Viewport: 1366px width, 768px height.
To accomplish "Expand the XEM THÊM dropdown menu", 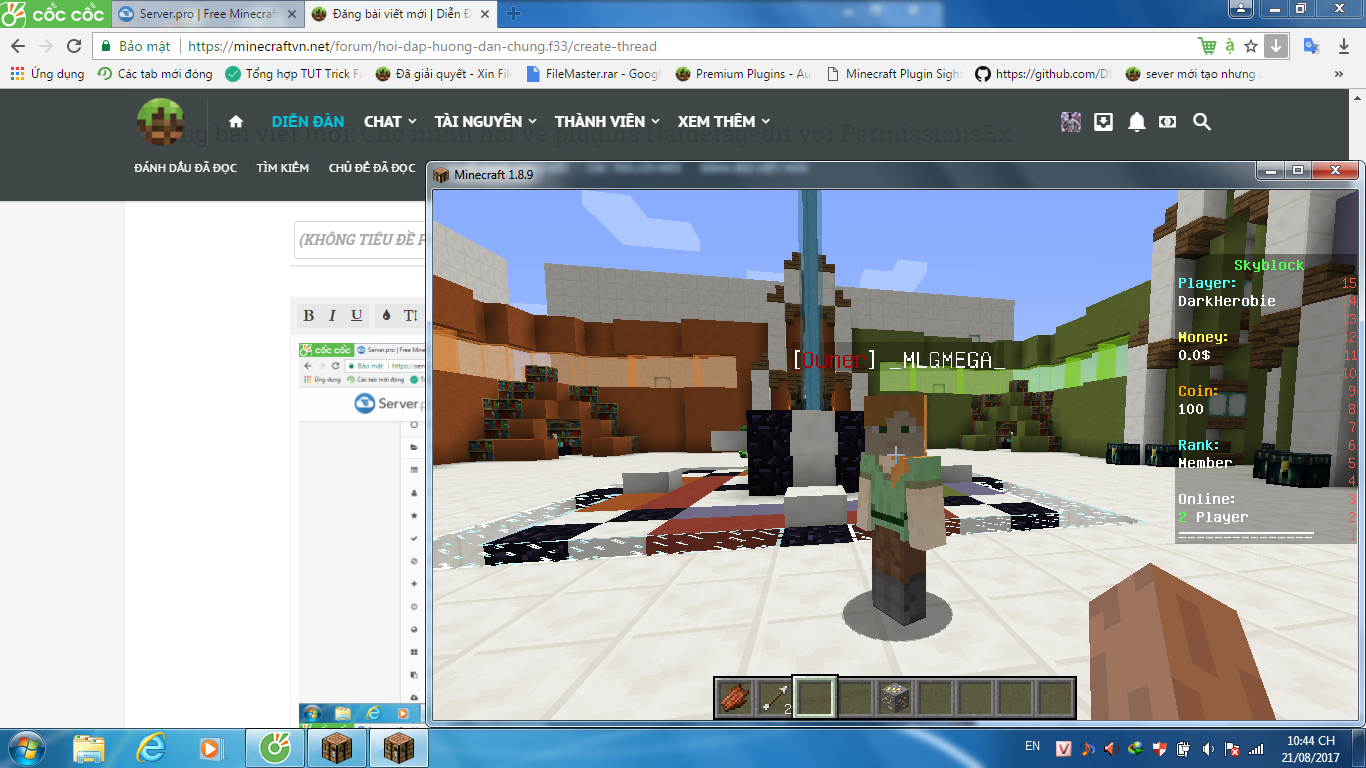I will (x=723, y=122).
